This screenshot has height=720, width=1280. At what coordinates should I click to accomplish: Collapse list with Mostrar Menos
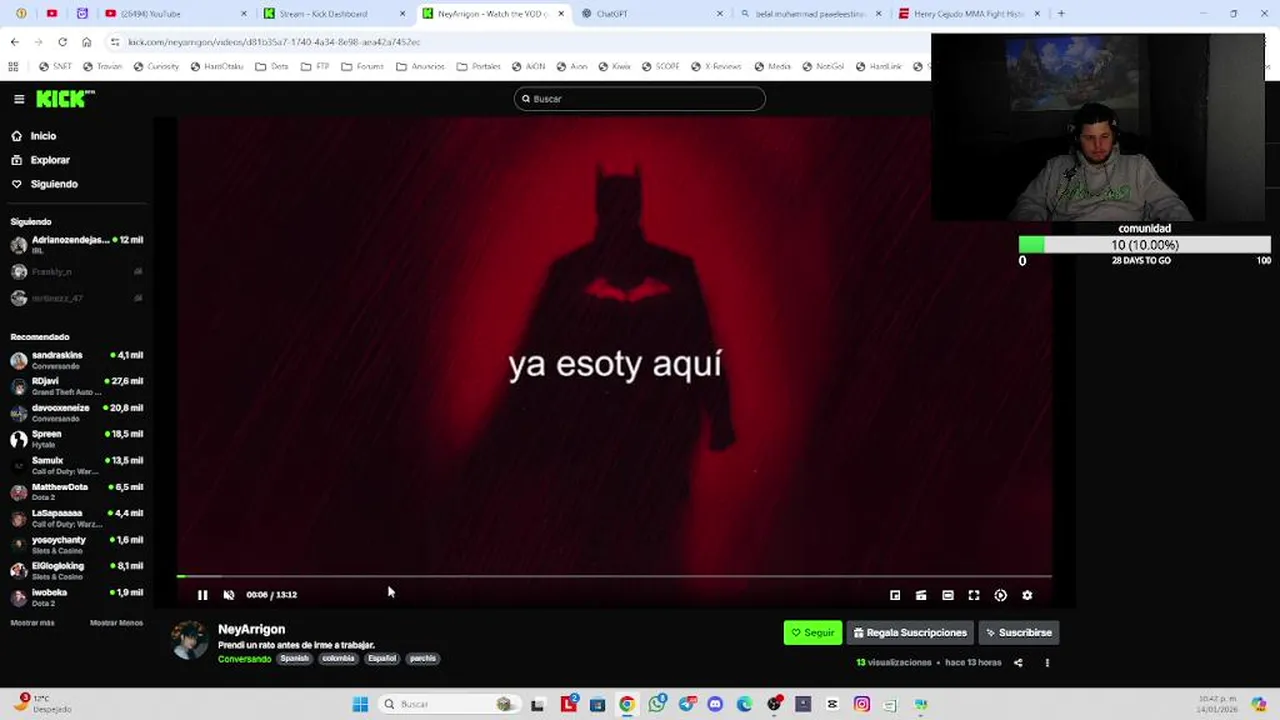pos(116,623)
